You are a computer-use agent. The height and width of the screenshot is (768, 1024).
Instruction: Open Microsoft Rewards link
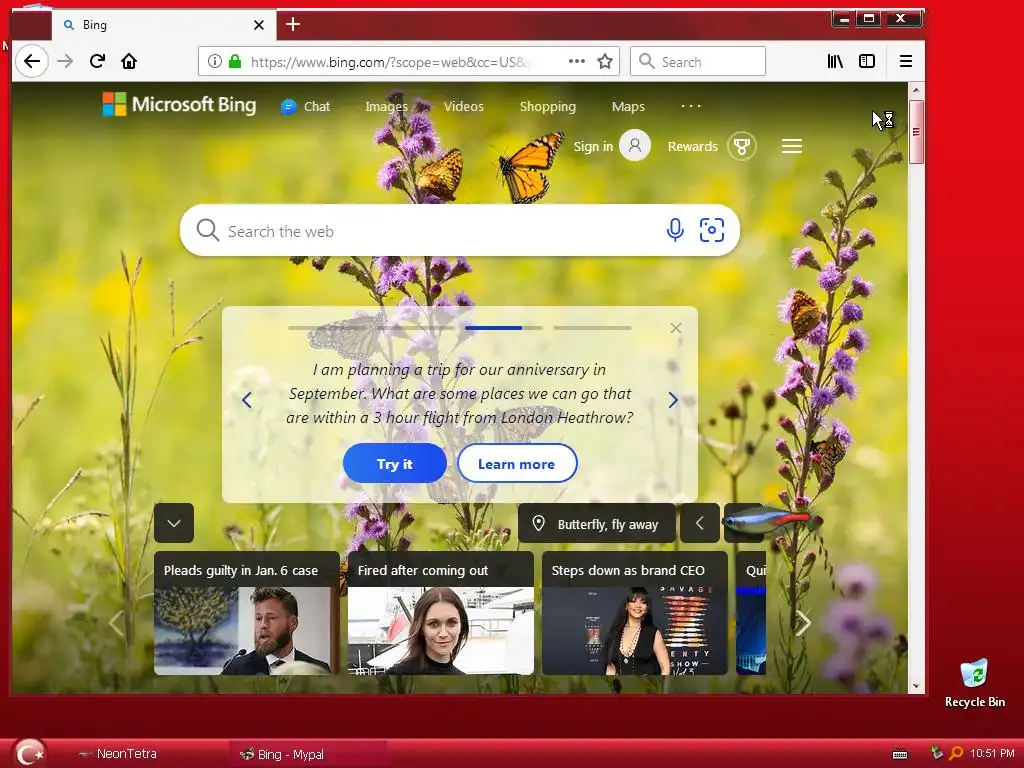(x=692, y=146)
